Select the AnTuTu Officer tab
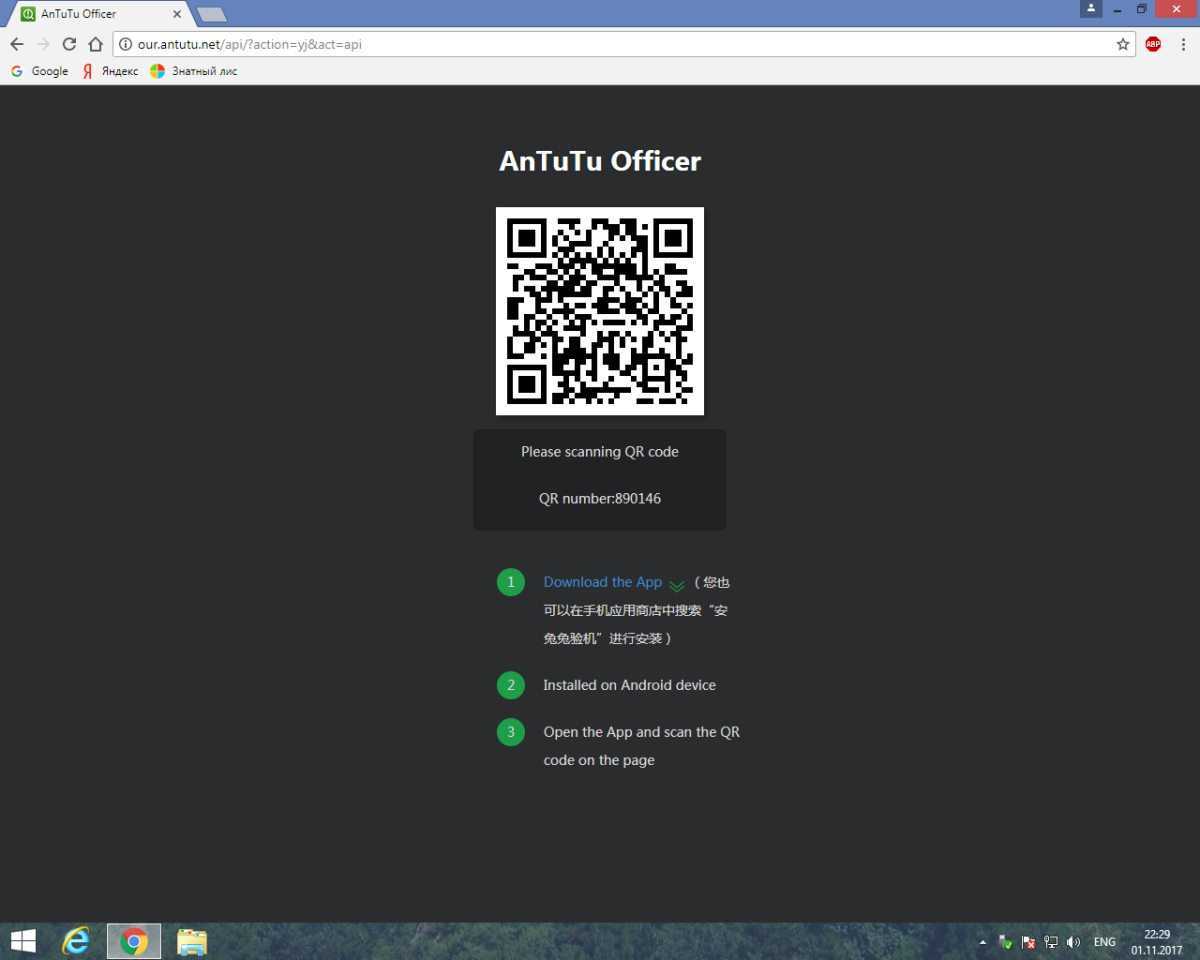 pyautogui.click(x=90, y=14)
